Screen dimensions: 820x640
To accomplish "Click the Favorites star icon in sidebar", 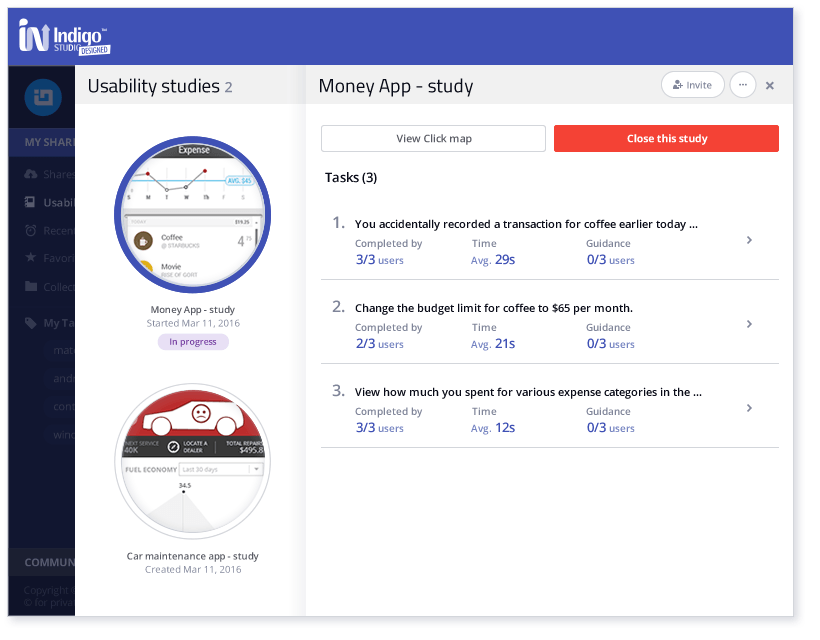I will click(x=31, y=258).
